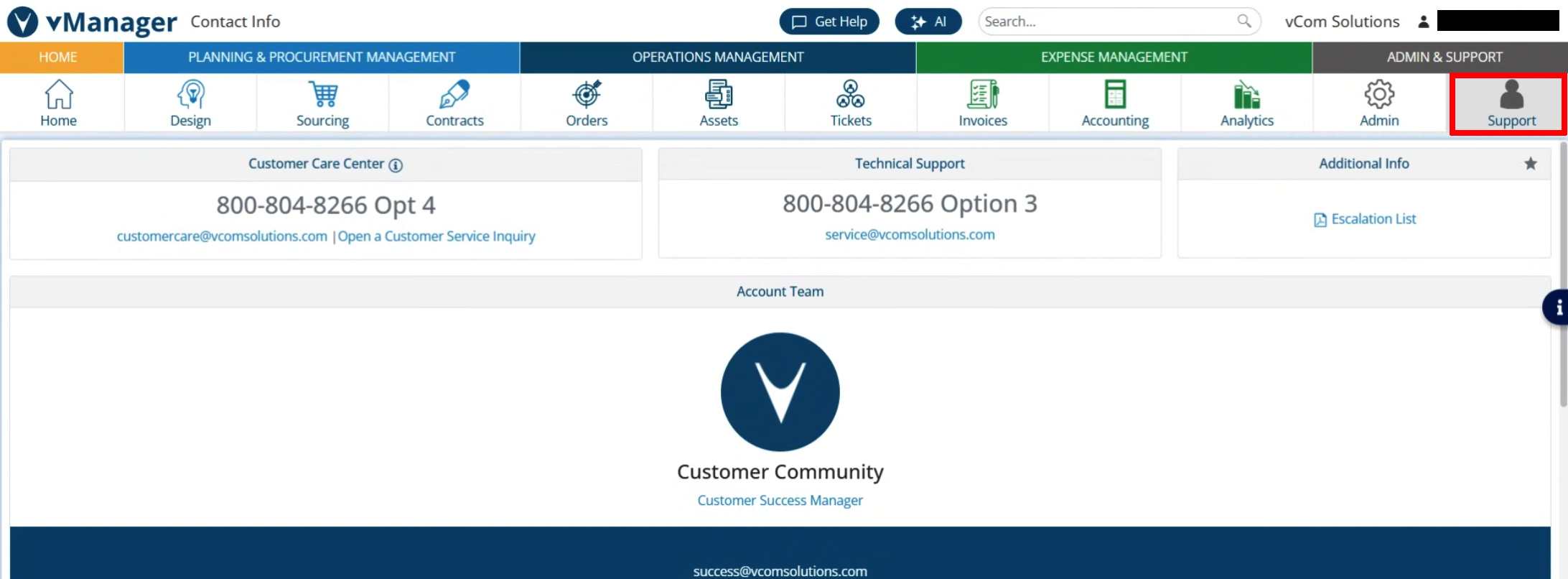
Task: Click the Additional Info header text
Action: point(1364,164)
